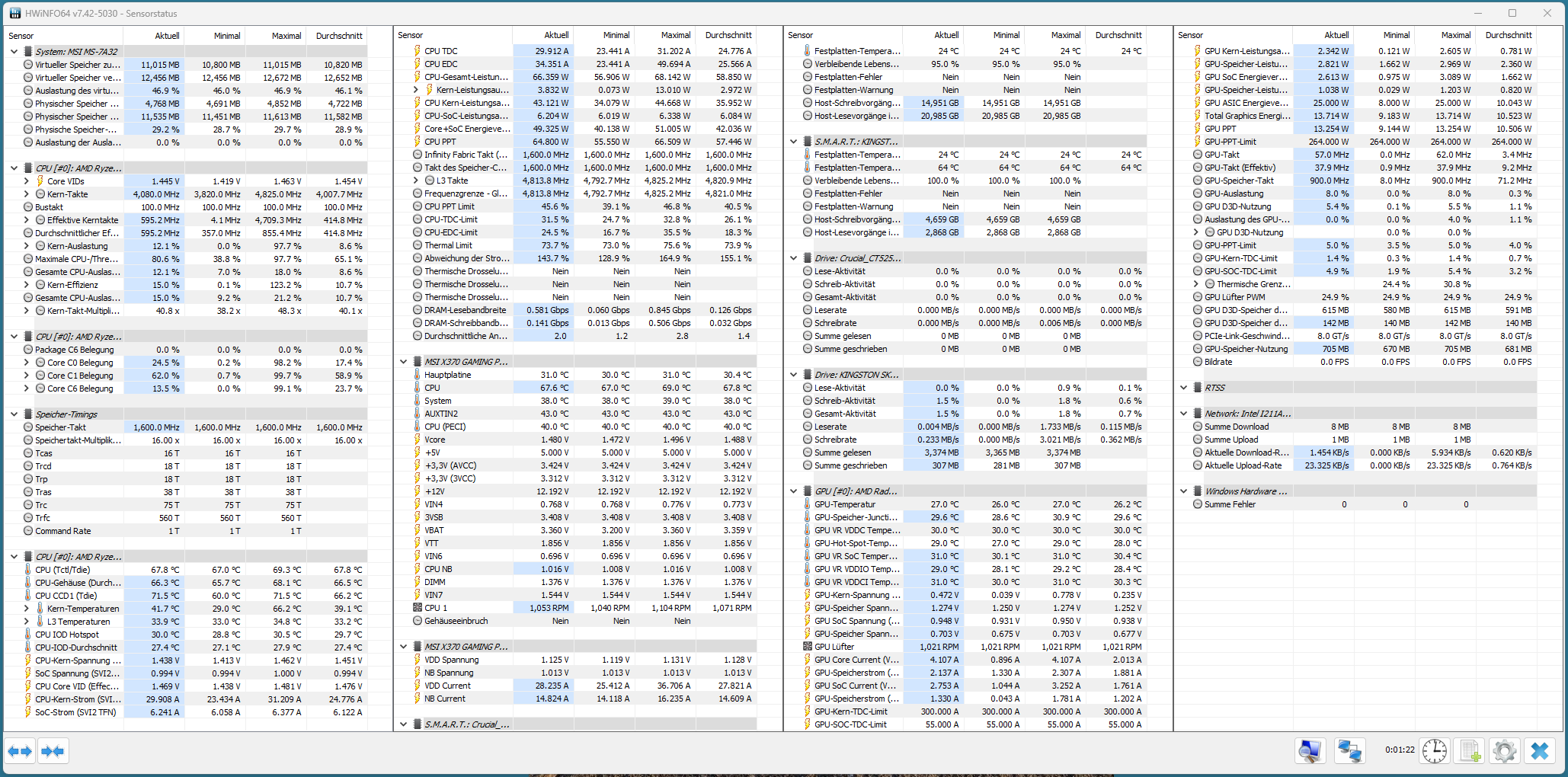Collapse the System: MSI MS-7A32 group
Screen dimensions: 1568x777
[x=14, y=52]
